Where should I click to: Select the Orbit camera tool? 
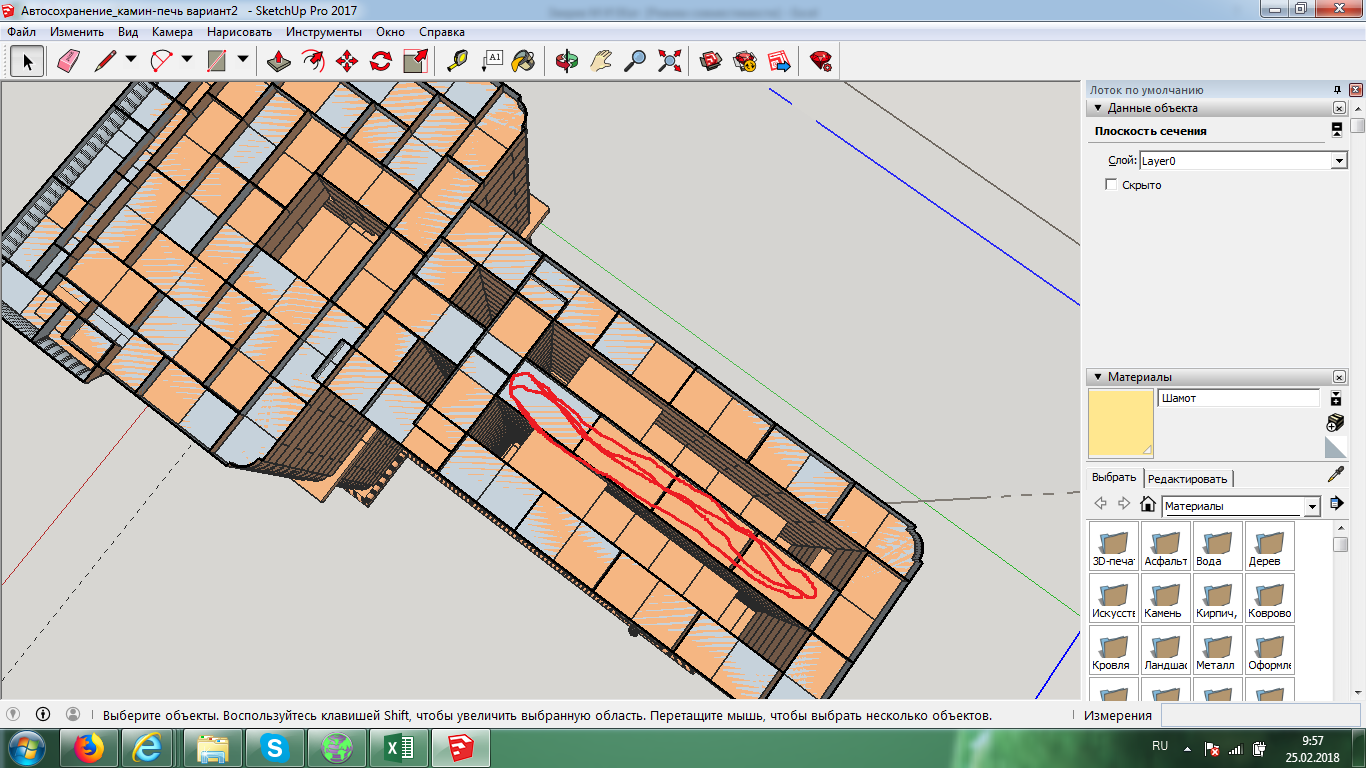(x=567, y=61)
